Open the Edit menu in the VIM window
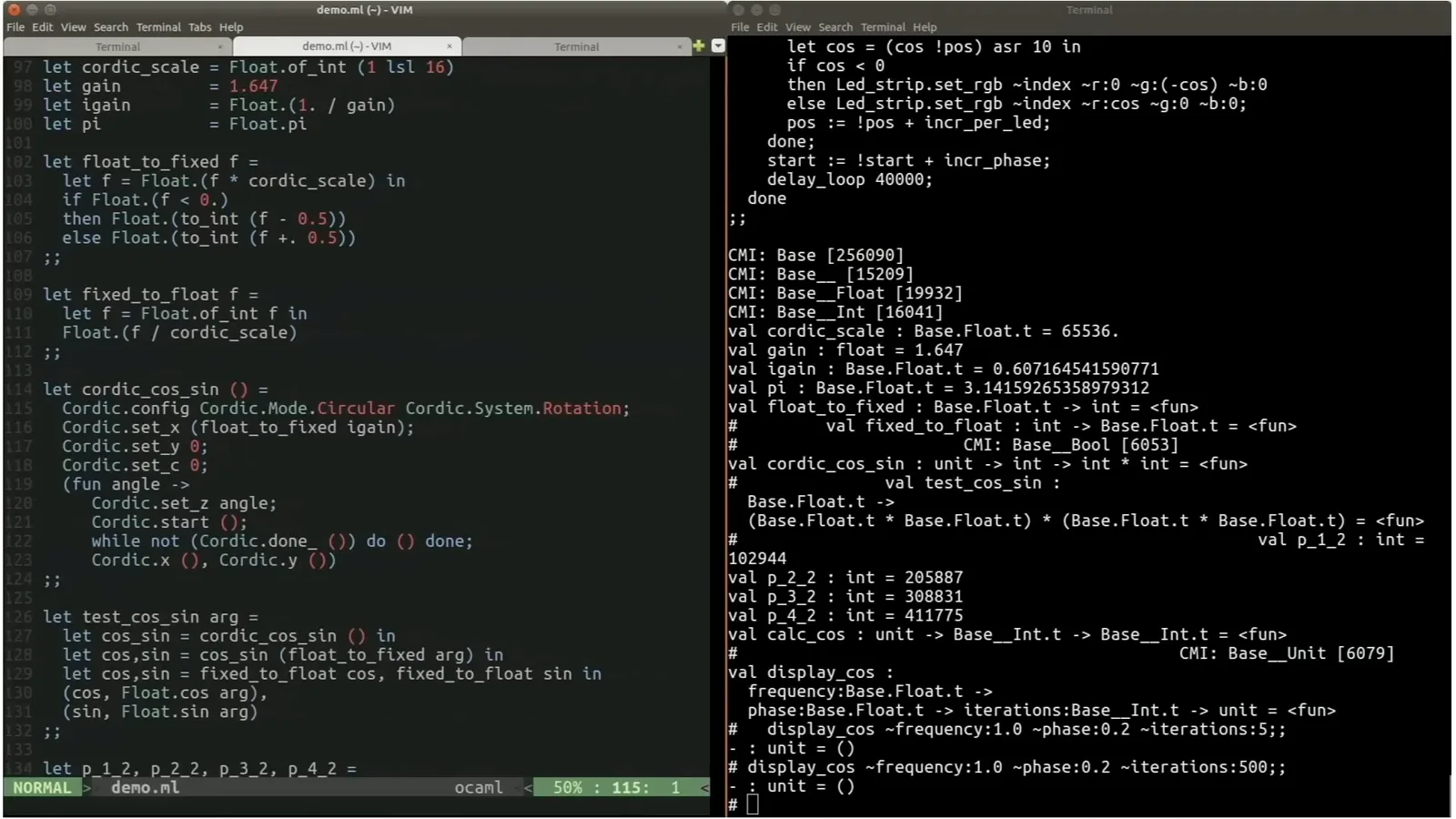The image size is (1456, 819). (43, 27)
